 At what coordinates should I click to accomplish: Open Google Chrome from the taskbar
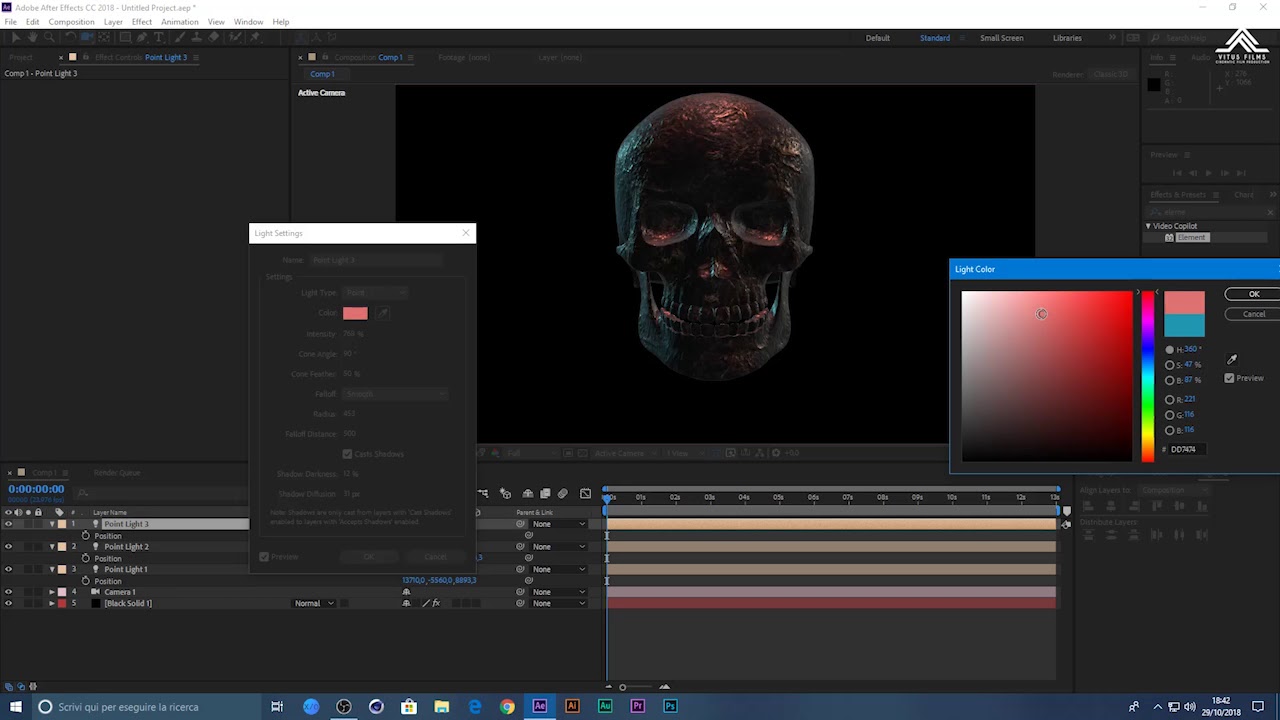(507, 707)
